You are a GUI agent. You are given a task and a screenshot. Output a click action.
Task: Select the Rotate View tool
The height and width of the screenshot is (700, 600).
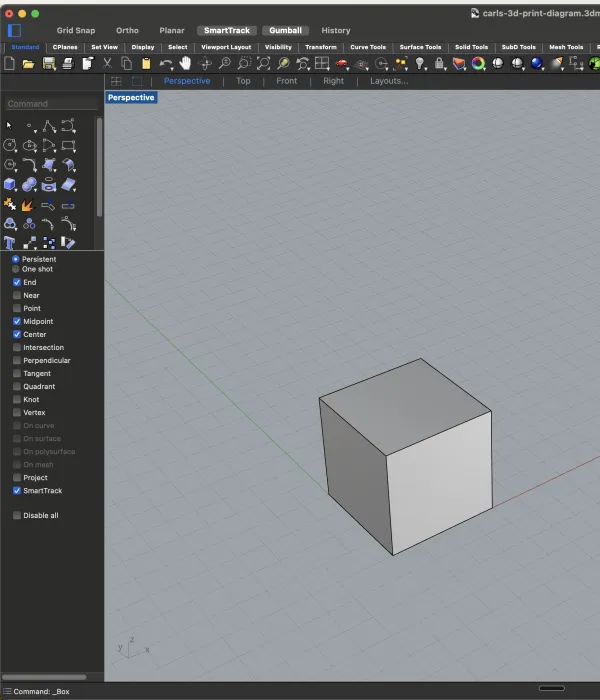tap(205, 63)
